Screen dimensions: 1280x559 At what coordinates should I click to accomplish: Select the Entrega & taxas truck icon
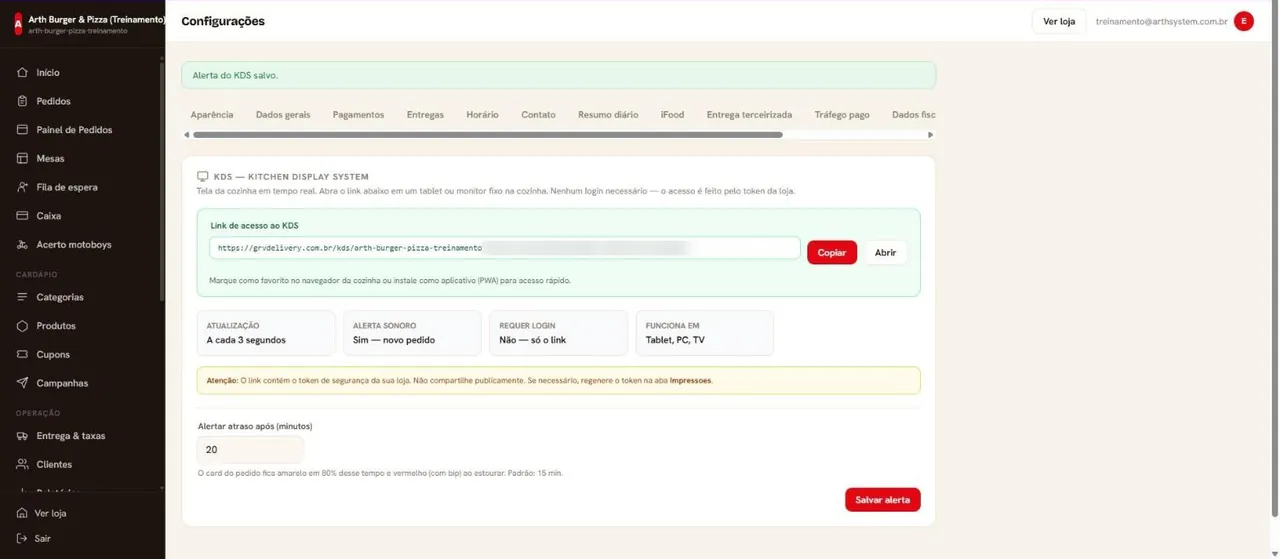[x=22, y=436]
